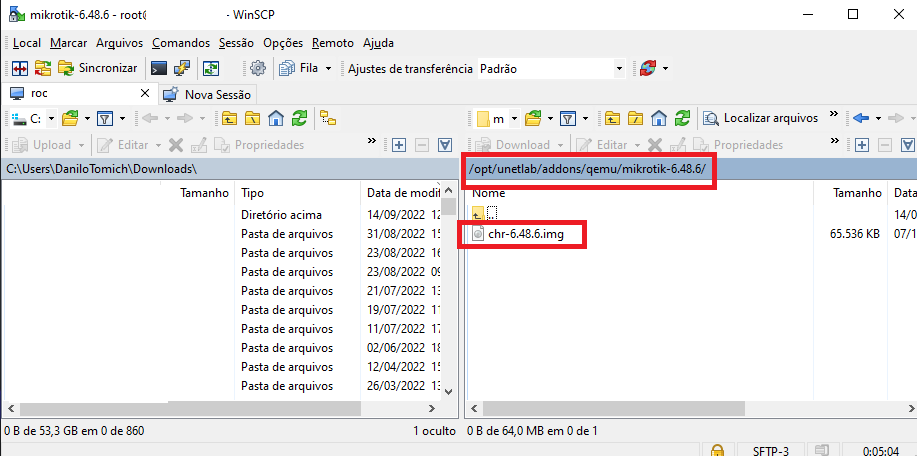This screenshot has height=456, width=917.
Task: Go to remote home directory icon
Action: coord(659,119)
